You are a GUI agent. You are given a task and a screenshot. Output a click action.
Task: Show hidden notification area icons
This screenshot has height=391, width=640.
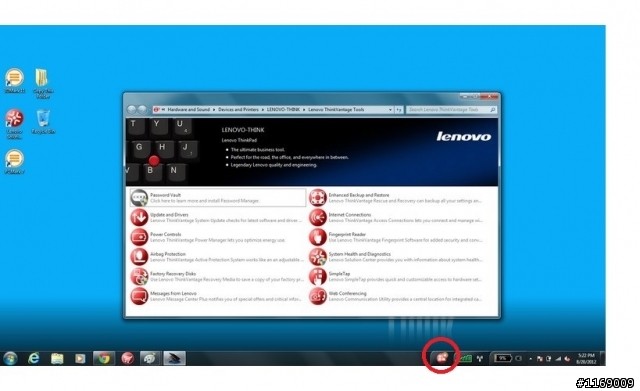[x=531, y=359]
